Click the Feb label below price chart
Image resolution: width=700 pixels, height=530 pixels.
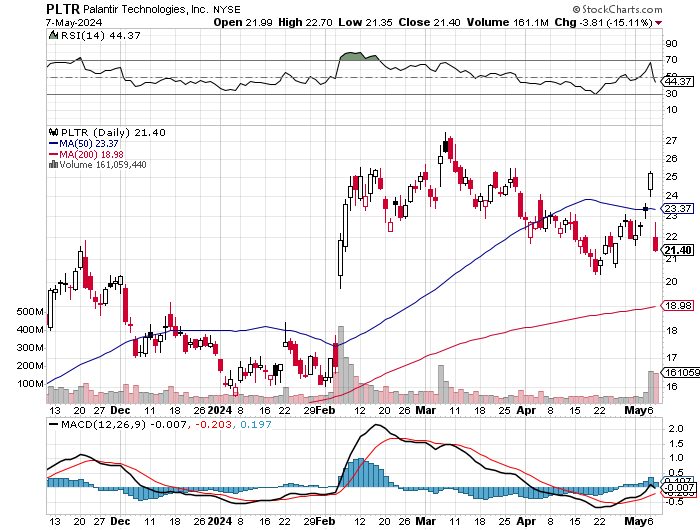pos(326,410)
